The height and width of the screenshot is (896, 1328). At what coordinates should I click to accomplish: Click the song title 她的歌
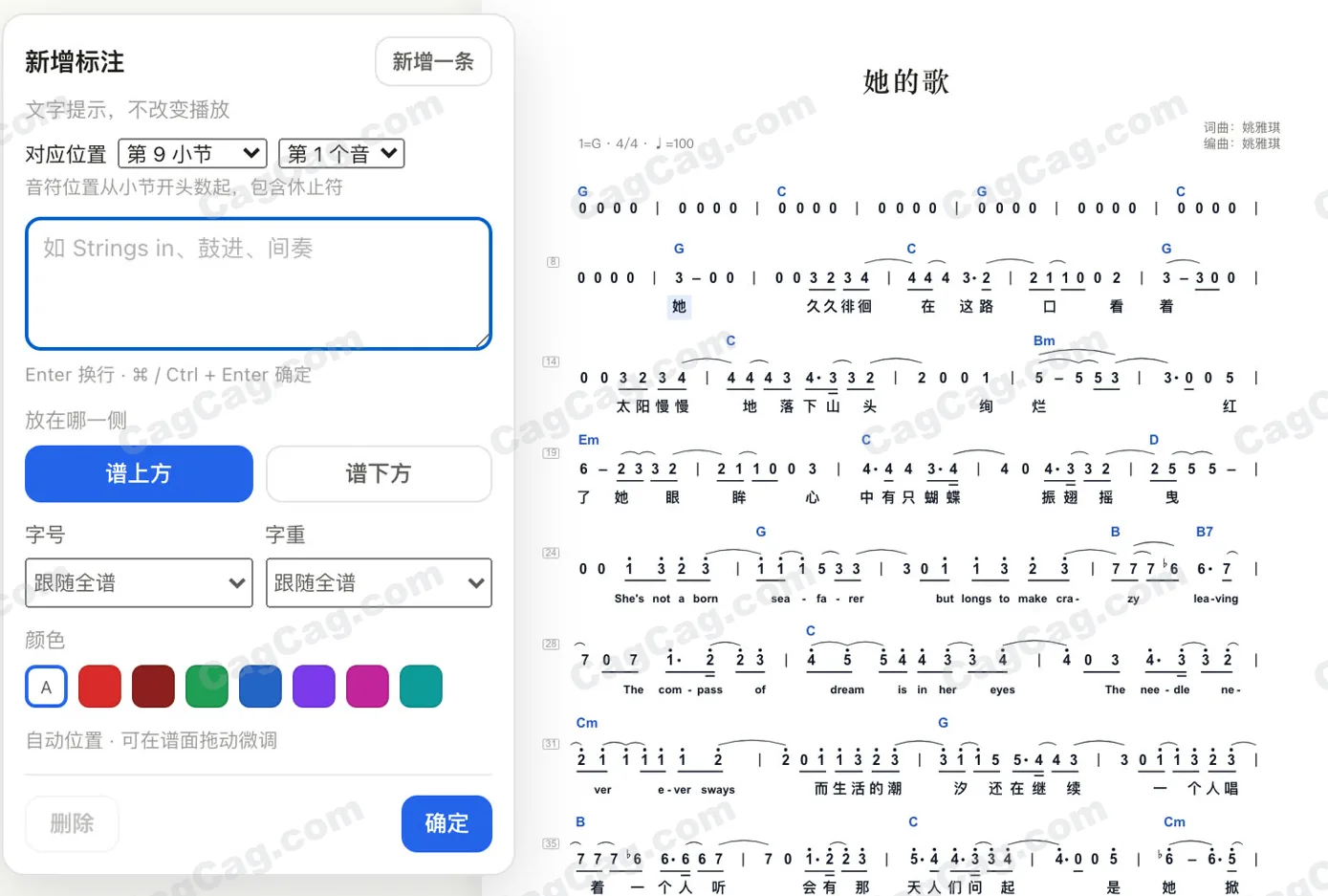point(905,81)
